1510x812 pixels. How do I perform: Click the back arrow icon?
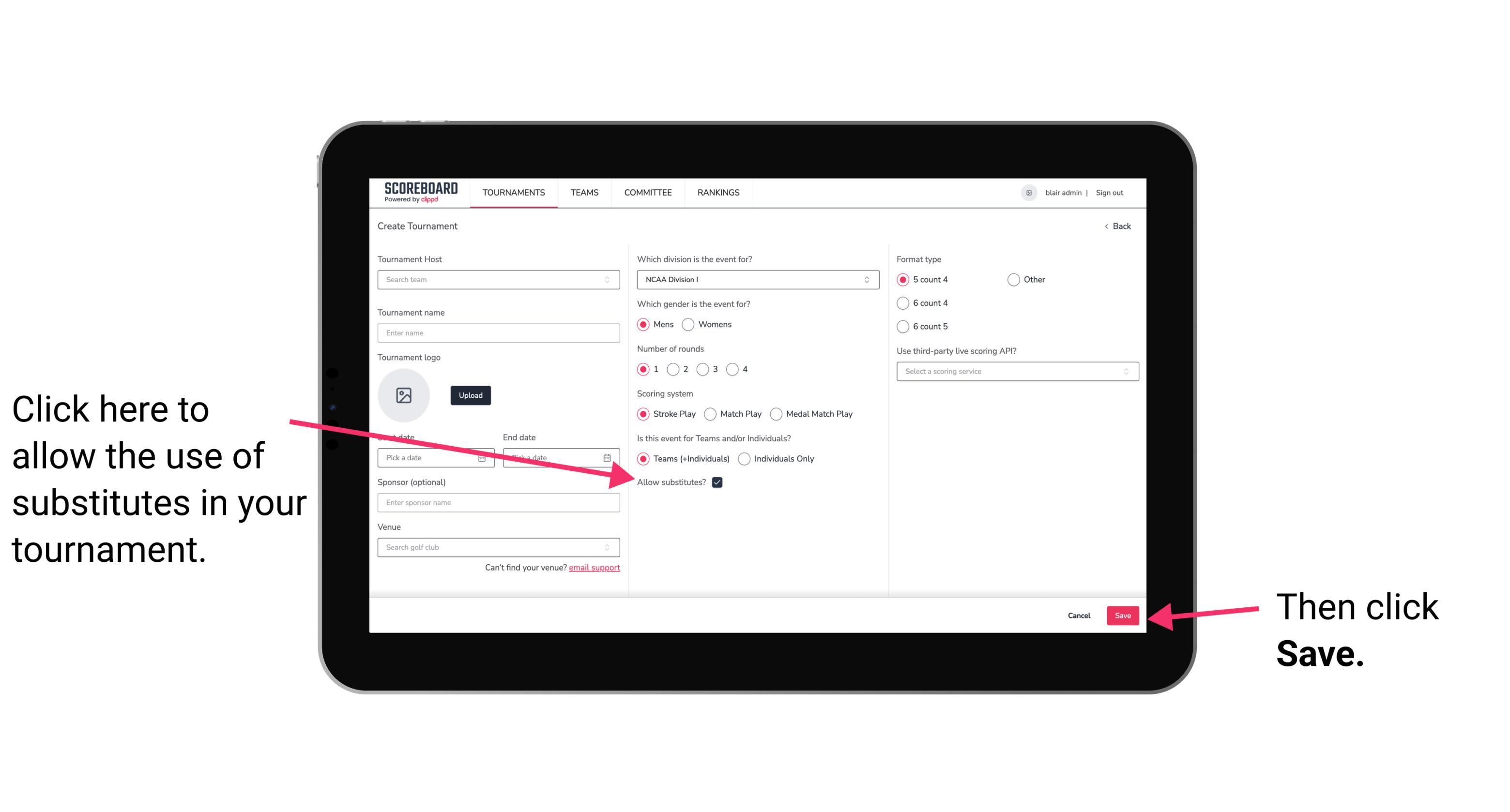1107,226
